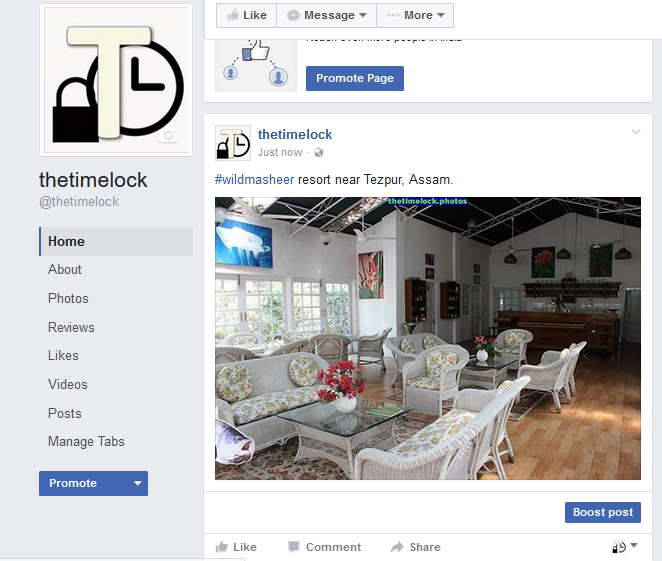Click the thetimelock avatar beside the post header
The width and height of the screenshot is (662, 561).
(x=233, y=143)
